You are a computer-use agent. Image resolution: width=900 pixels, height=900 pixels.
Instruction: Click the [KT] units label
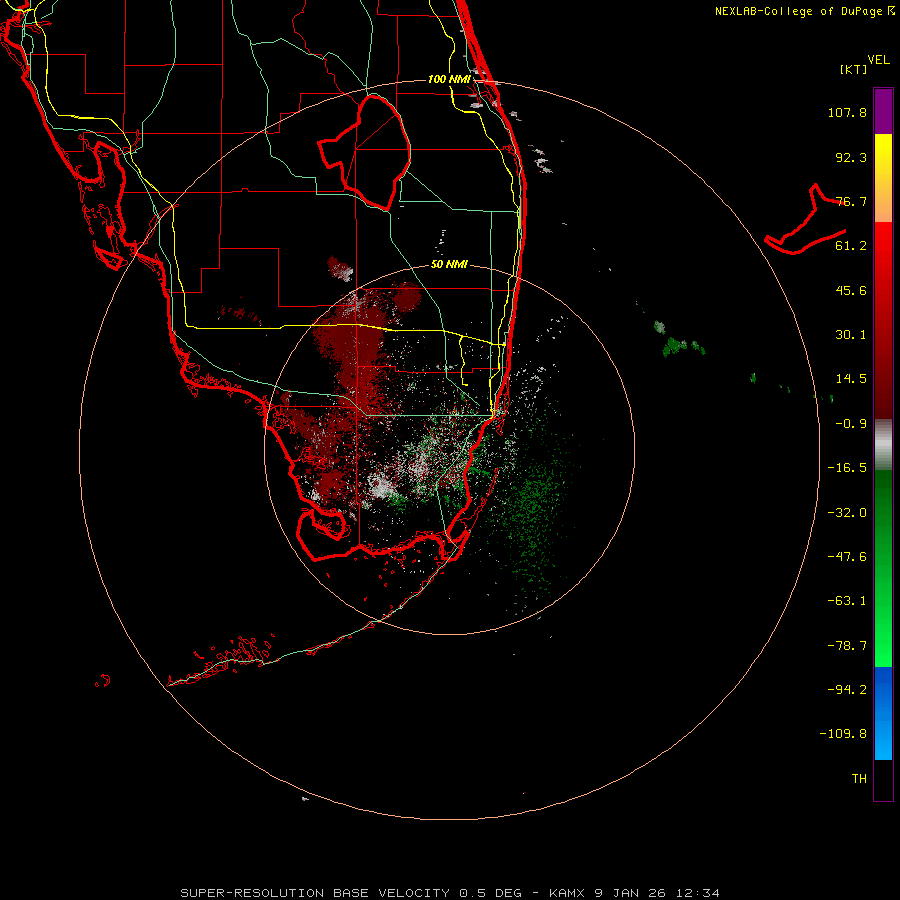pos(854,69)
